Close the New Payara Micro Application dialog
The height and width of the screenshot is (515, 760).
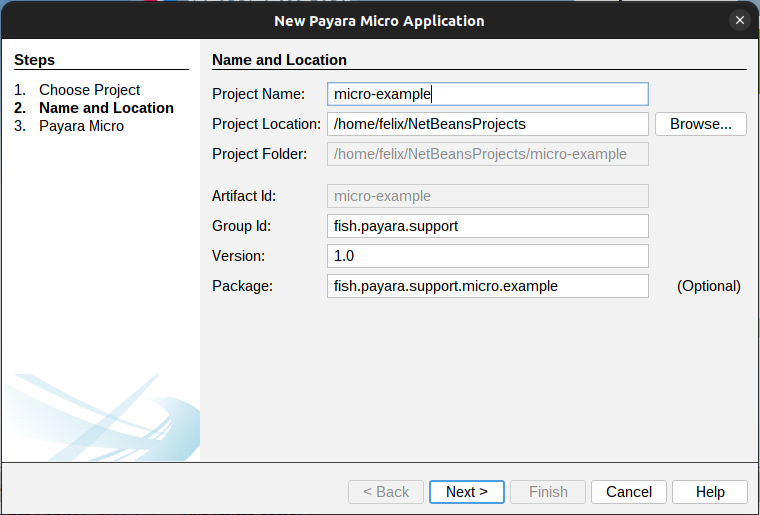(x=740, y=20)
